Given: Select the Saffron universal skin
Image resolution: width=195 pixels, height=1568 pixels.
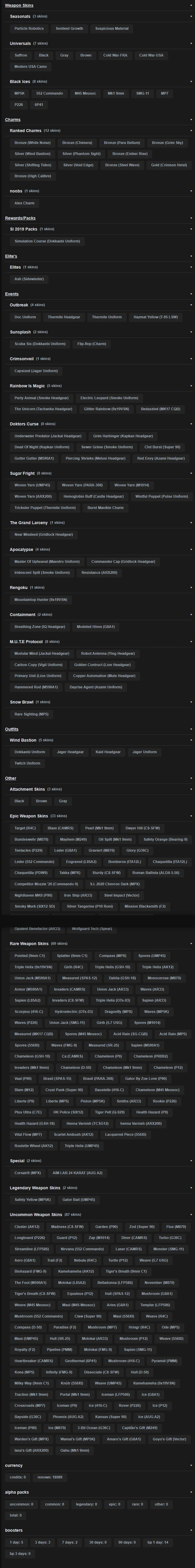Looking at the screenshot, I should click(x=21, y=55).
